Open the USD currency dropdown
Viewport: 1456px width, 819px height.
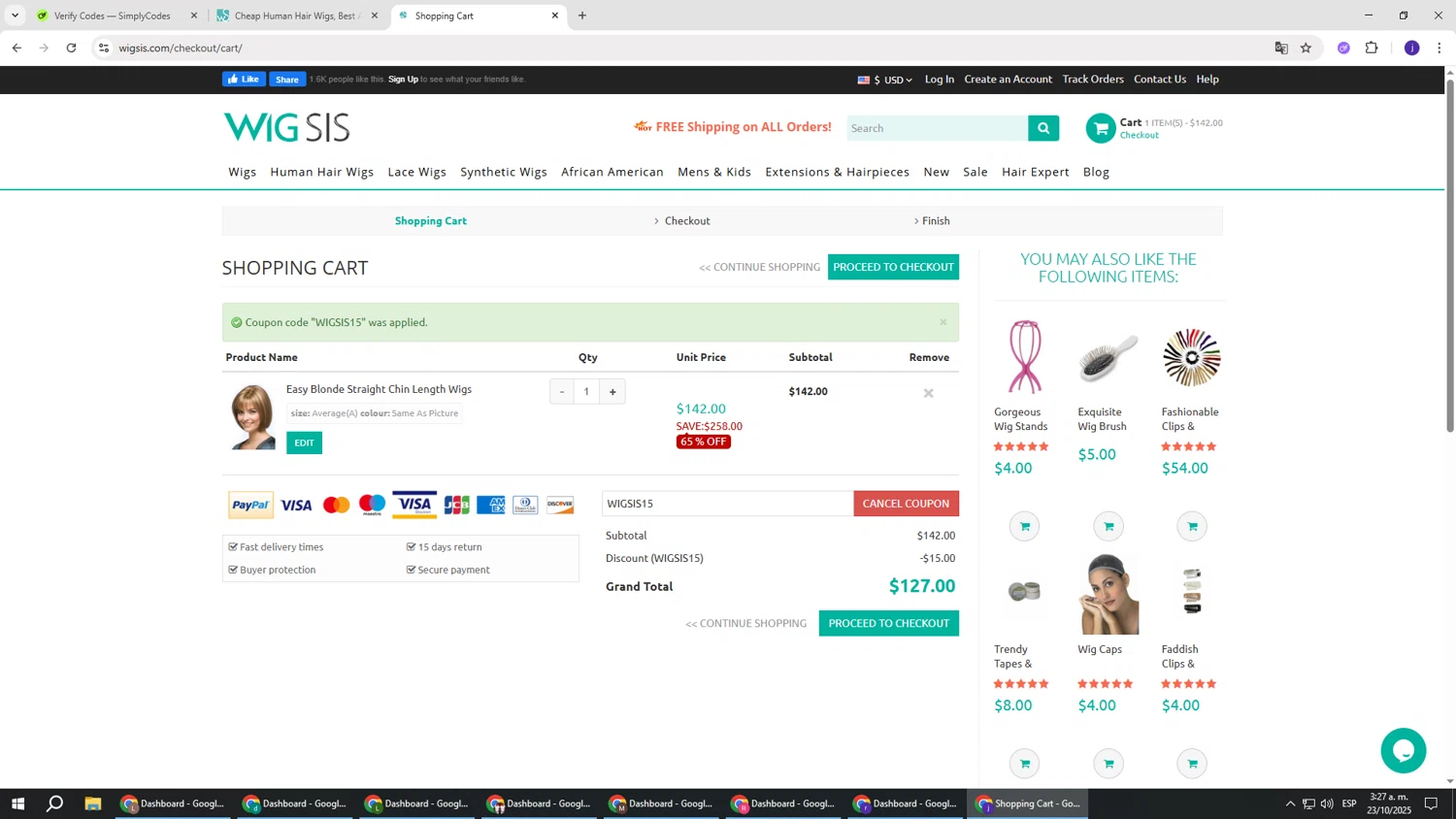coord(885,80)
